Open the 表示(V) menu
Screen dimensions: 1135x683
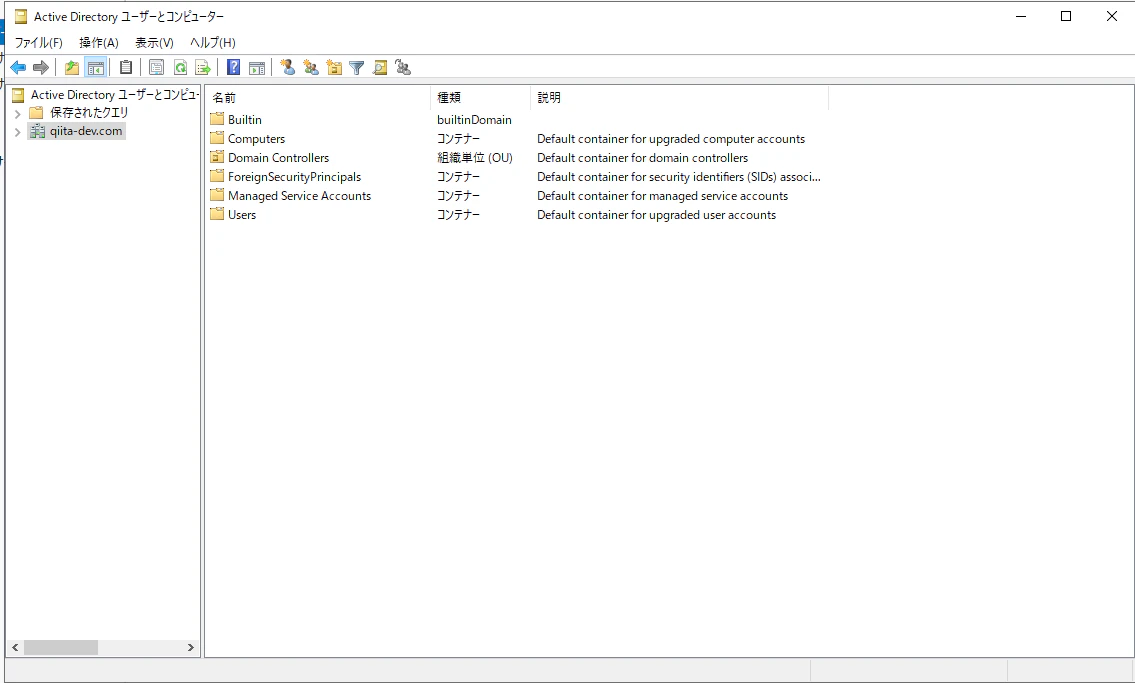pyautogui.click(x=154, y=43)
